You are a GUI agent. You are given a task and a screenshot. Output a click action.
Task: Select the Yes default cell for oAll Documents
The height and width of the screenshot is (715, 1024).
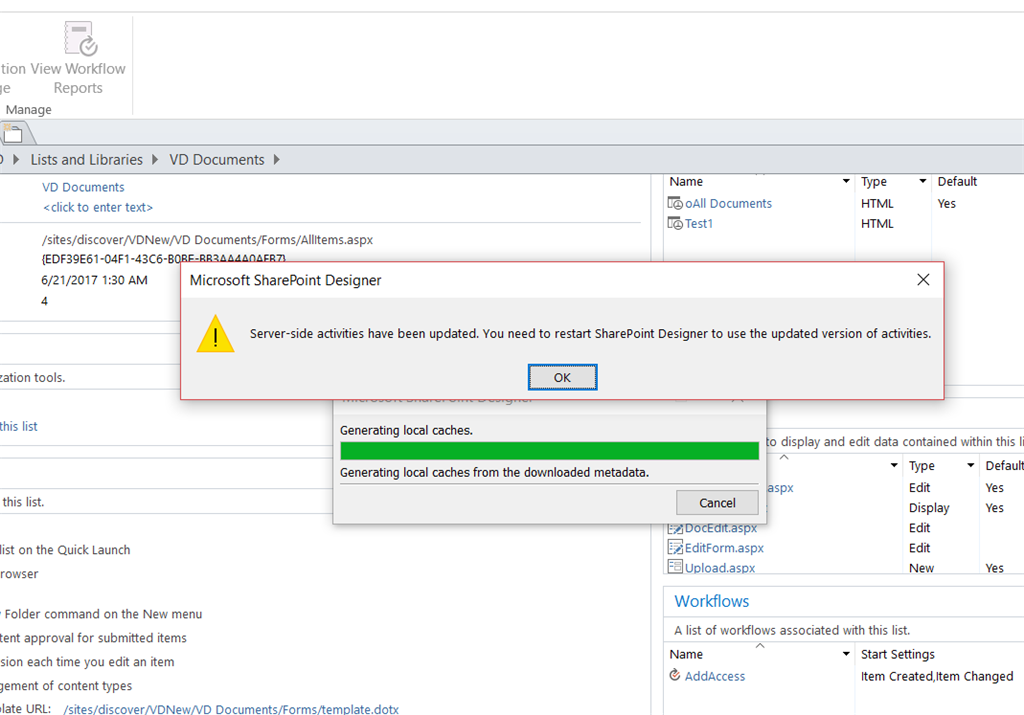pyautogui.click(x=946, y=204)
